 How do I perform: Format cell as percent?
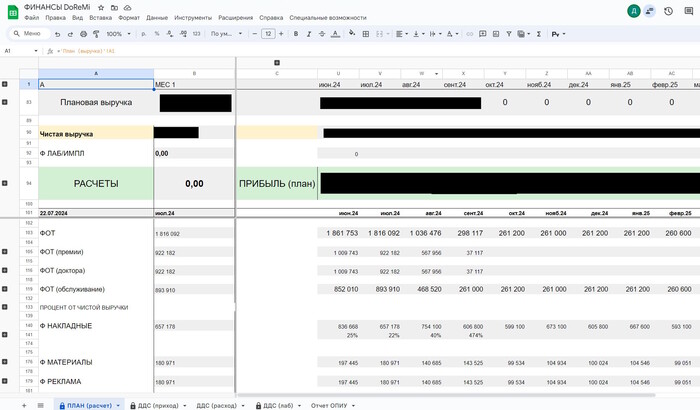(x=156, y=34)
